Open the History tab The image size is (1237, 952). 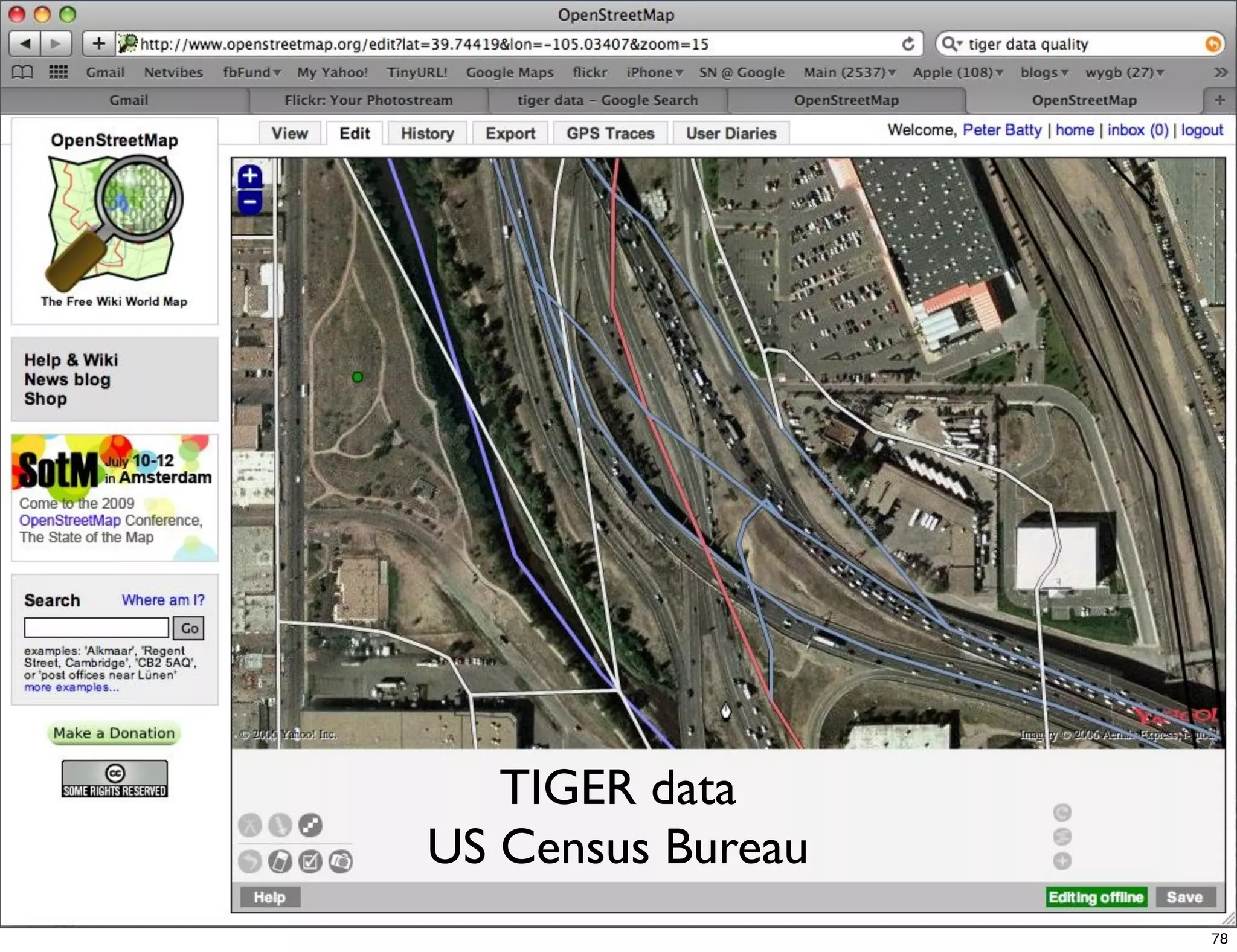point(427,133)
